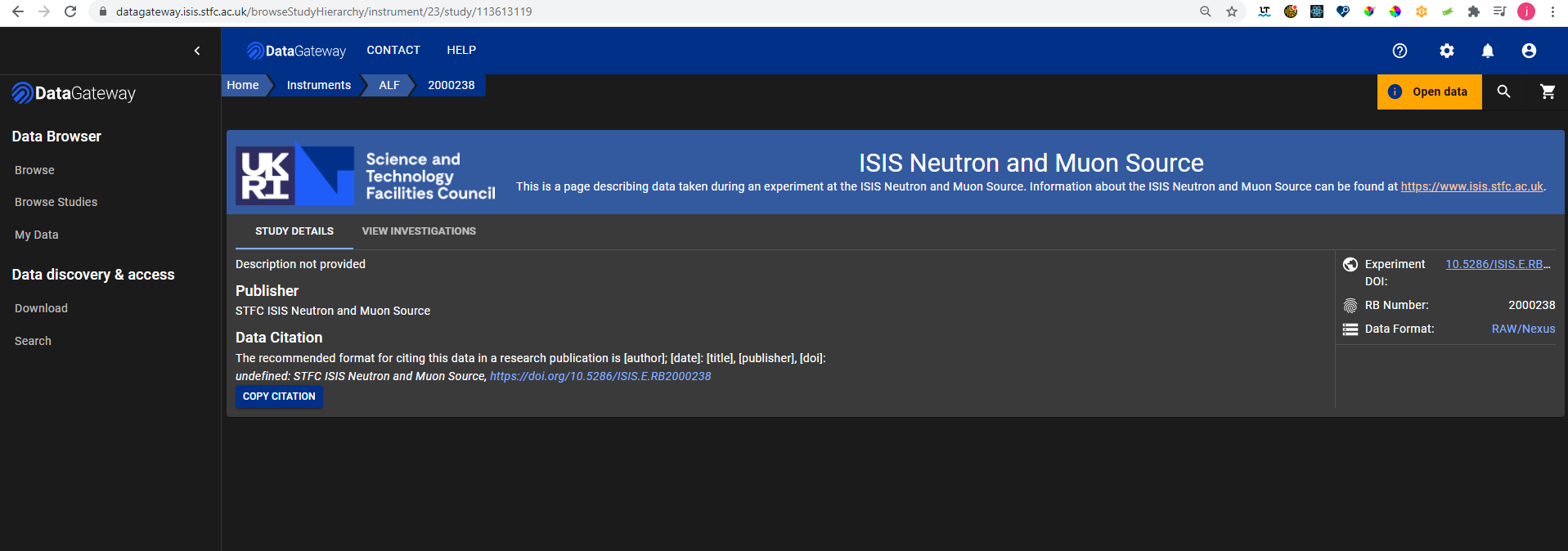Click the Open data button
Image resolution: width=1568 pixels, height=551 pixels.
coord(1429,92)
